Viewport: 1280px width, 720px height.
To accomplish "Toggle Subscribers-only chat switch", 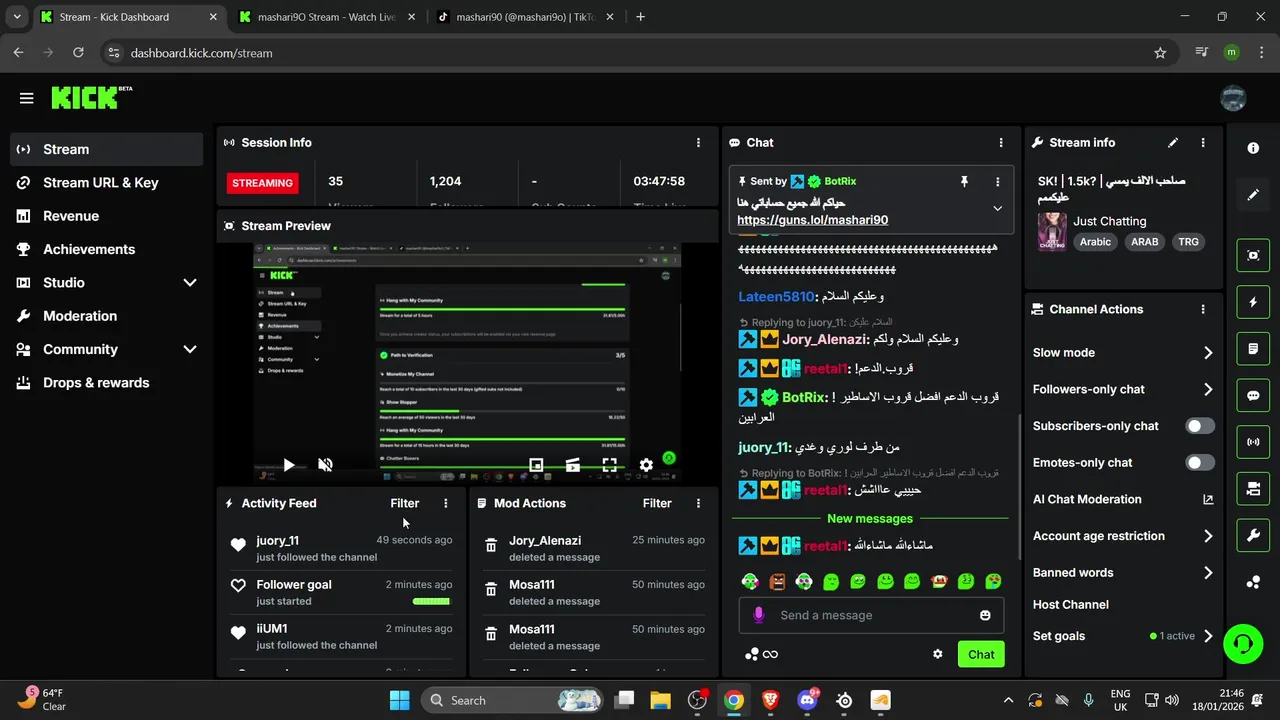I will coord(1200,426).
